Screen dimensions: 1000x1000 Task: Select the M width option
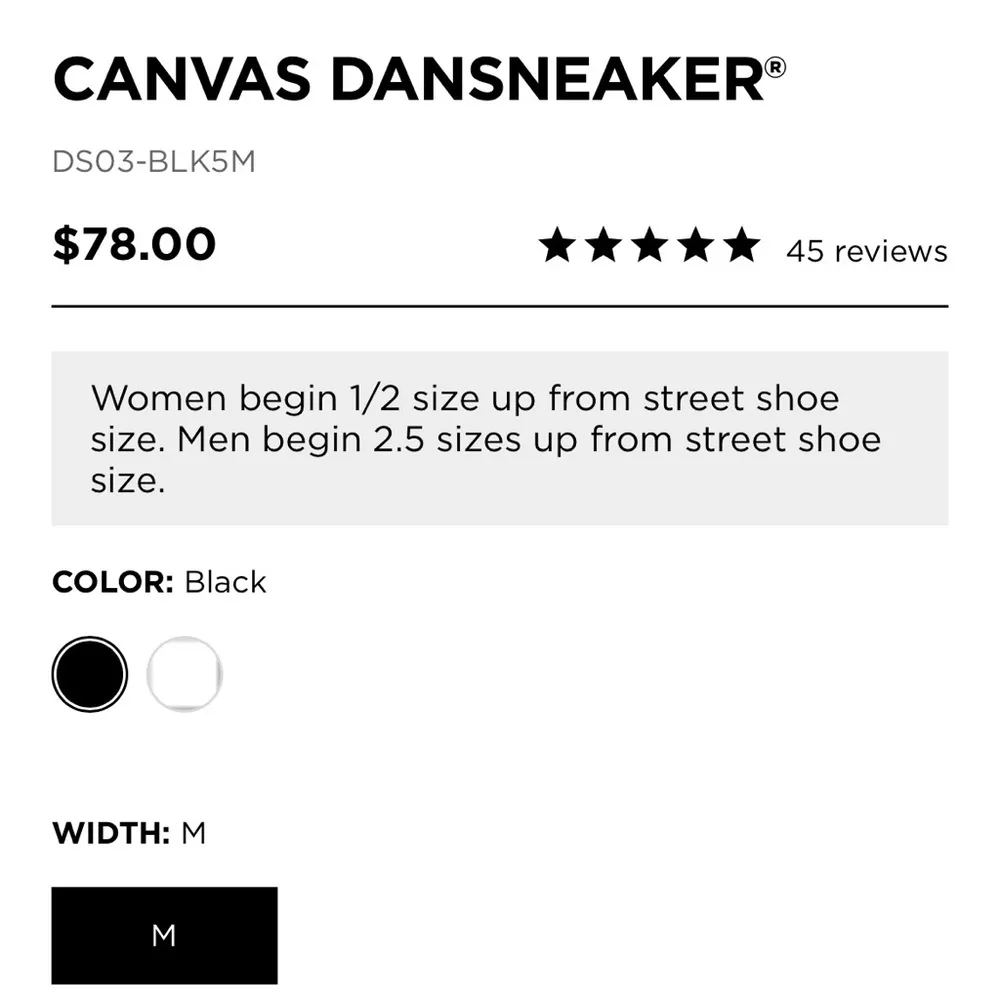[164, 935]
